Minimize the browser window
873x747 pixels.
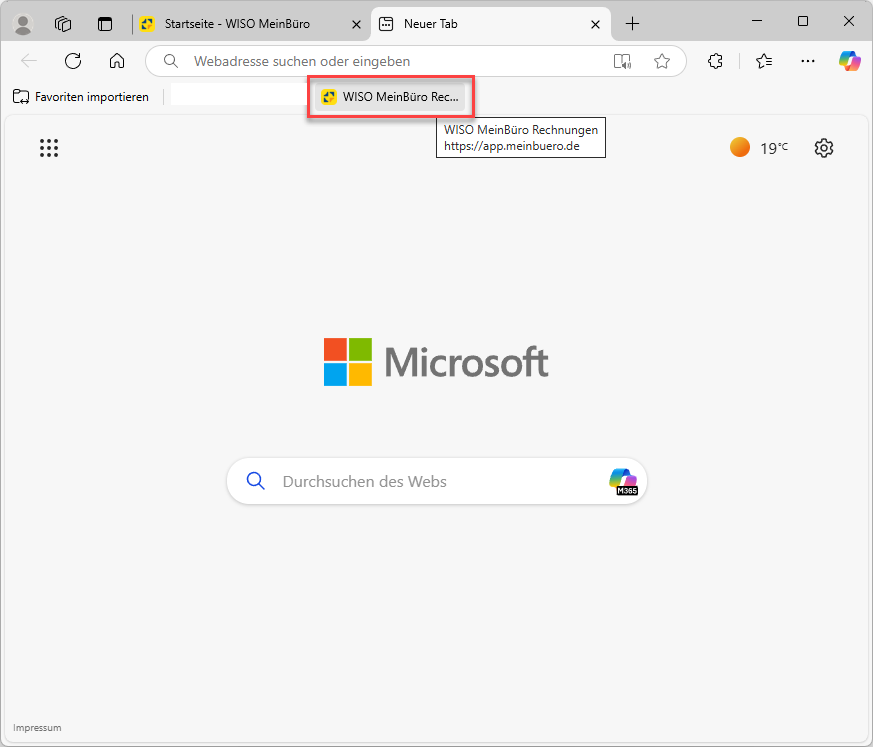(x=757, y=21)
